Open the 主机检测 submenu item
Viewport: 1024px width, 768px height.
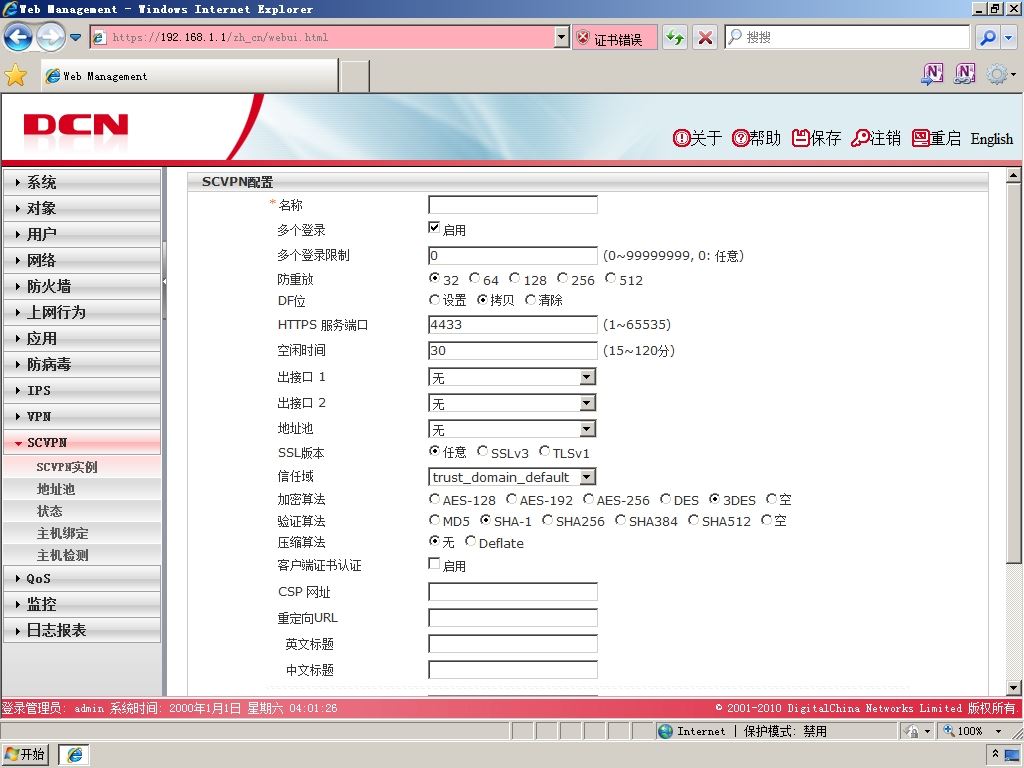82,555
